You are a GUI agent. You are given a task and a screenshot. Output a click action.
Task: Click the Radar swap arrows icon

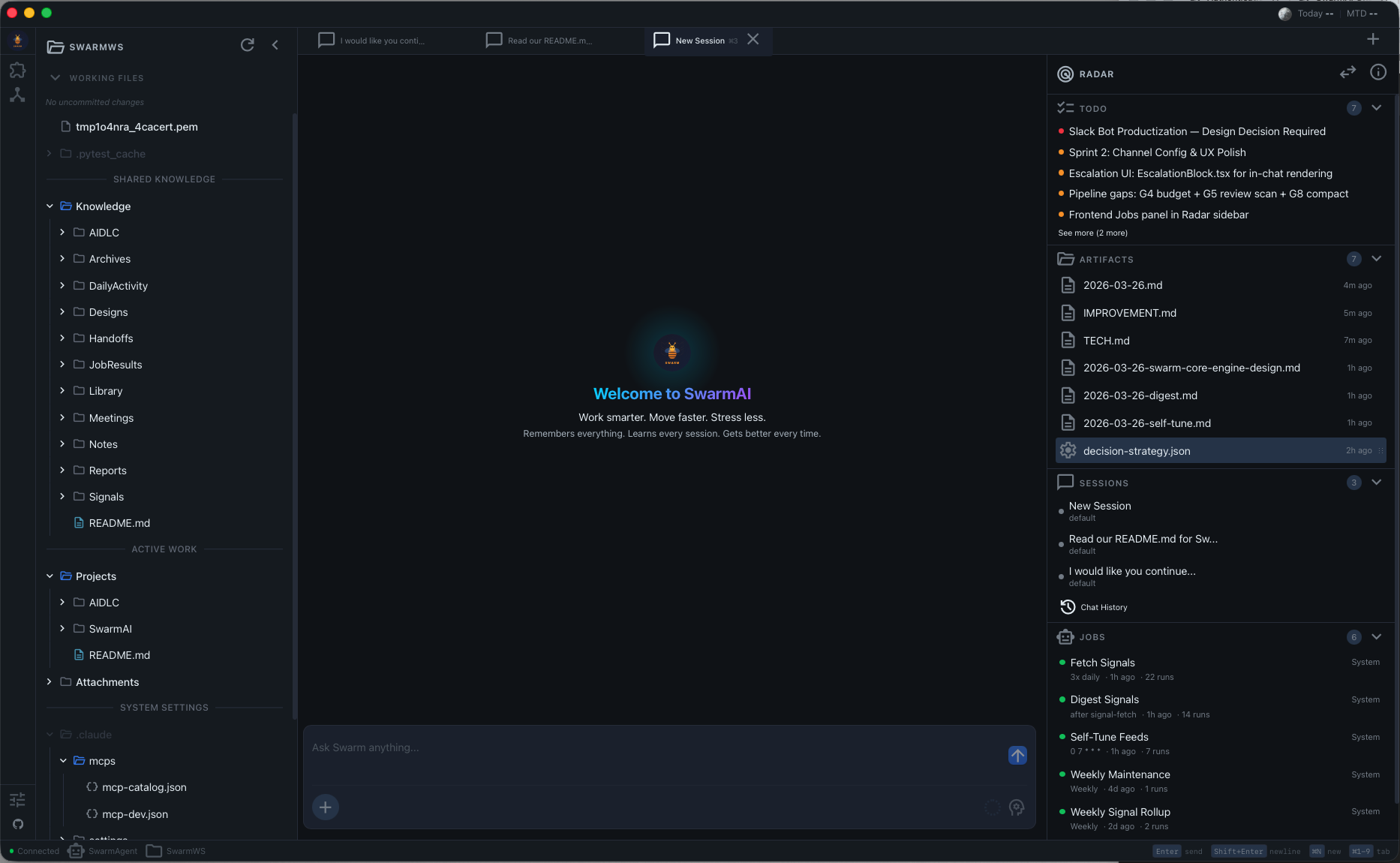[1347, 72]
